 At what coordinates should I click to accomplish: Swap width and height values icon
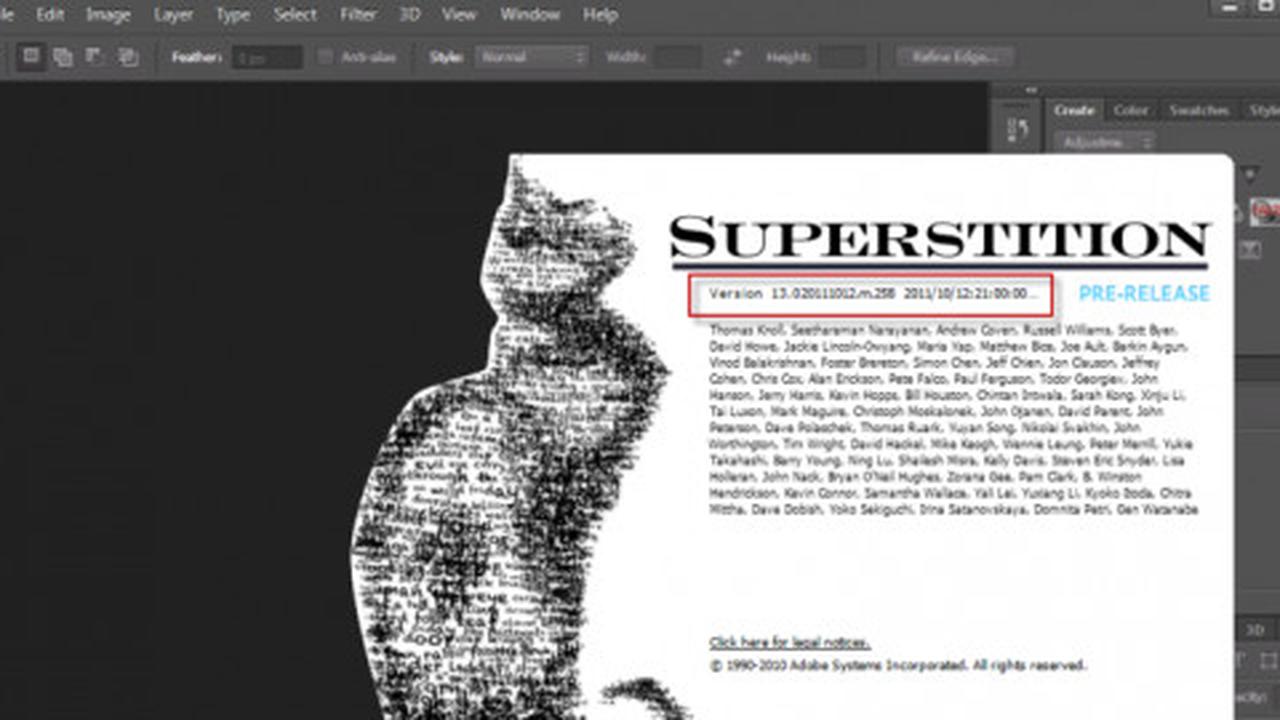[x=733, y=57]
